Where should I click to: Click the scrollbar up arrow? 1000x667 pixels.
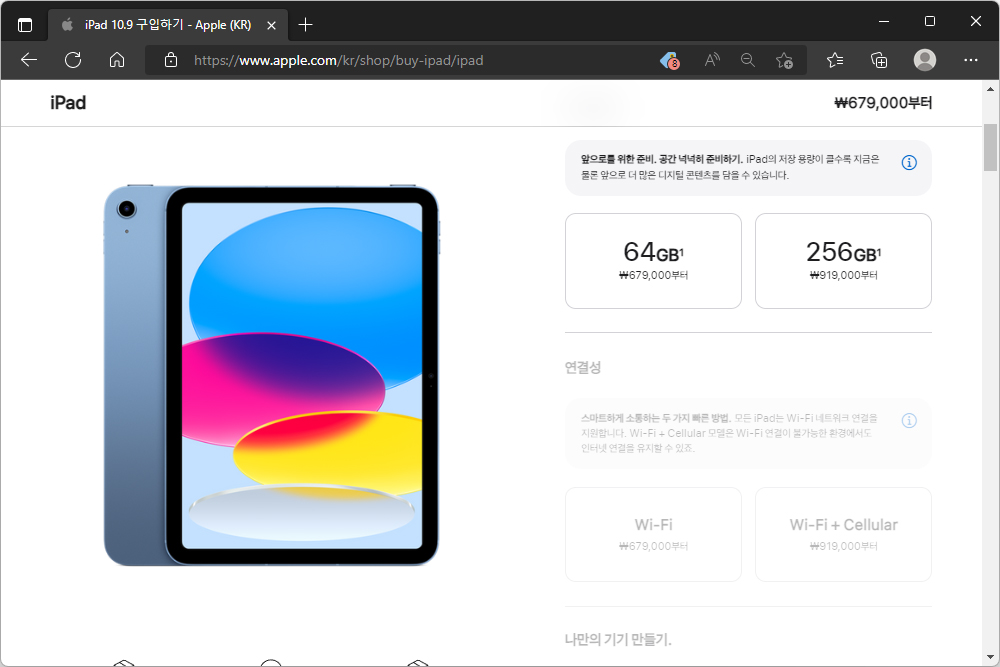point(990,89)
